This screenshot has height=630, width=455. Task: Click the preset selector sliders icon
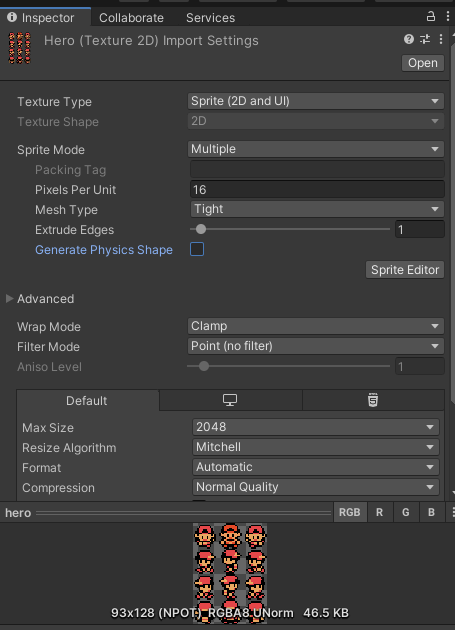[425, 39]
